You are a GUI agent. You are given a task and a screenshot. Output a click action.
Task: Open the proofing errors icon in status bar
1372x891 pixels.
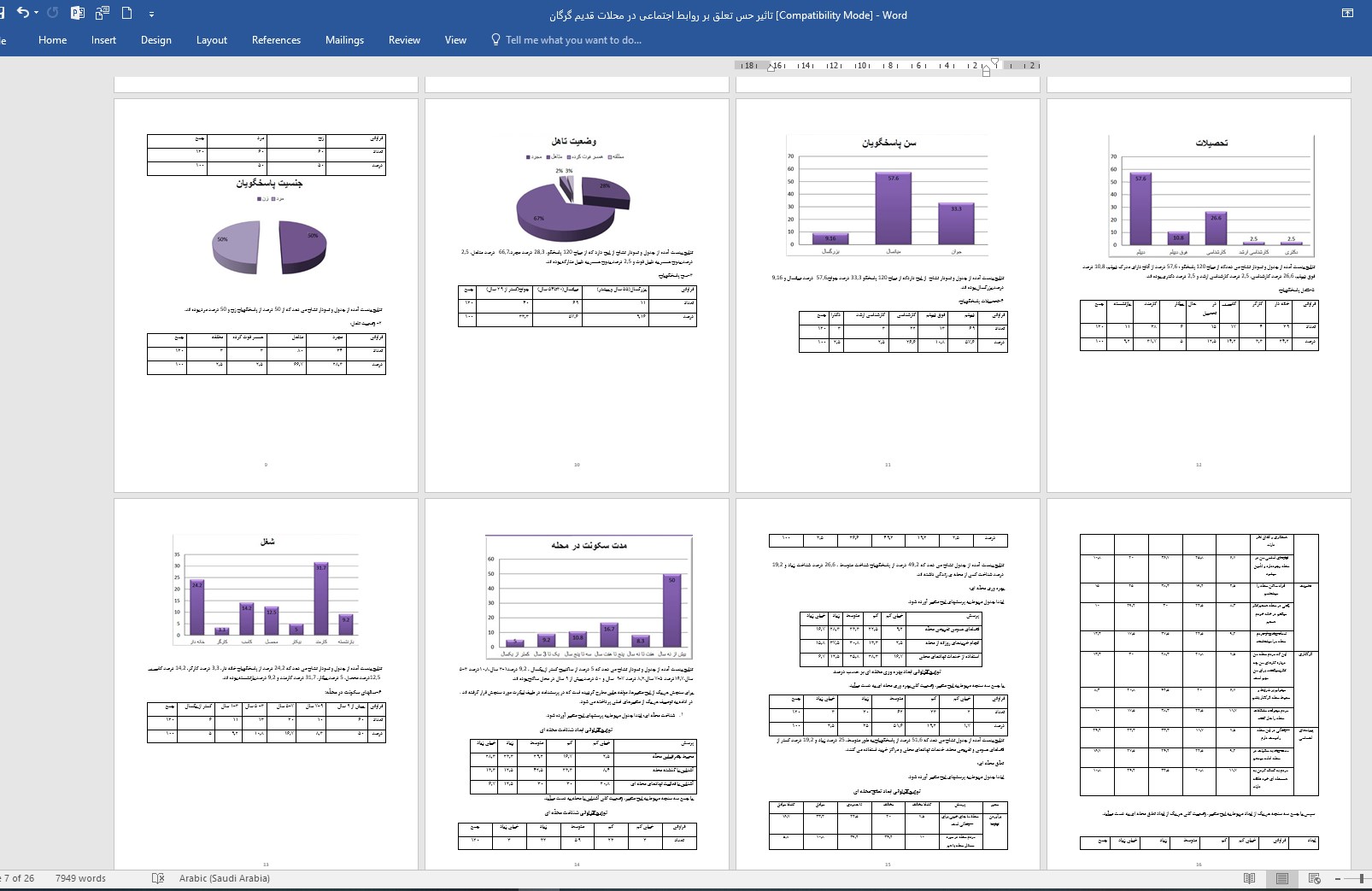[157, 878]
